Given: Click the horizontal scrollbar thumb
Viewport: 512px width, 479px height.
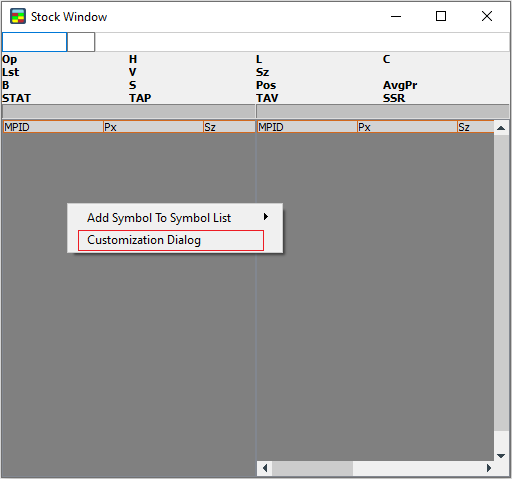Looking at the screenshot, I should point(312,468).
